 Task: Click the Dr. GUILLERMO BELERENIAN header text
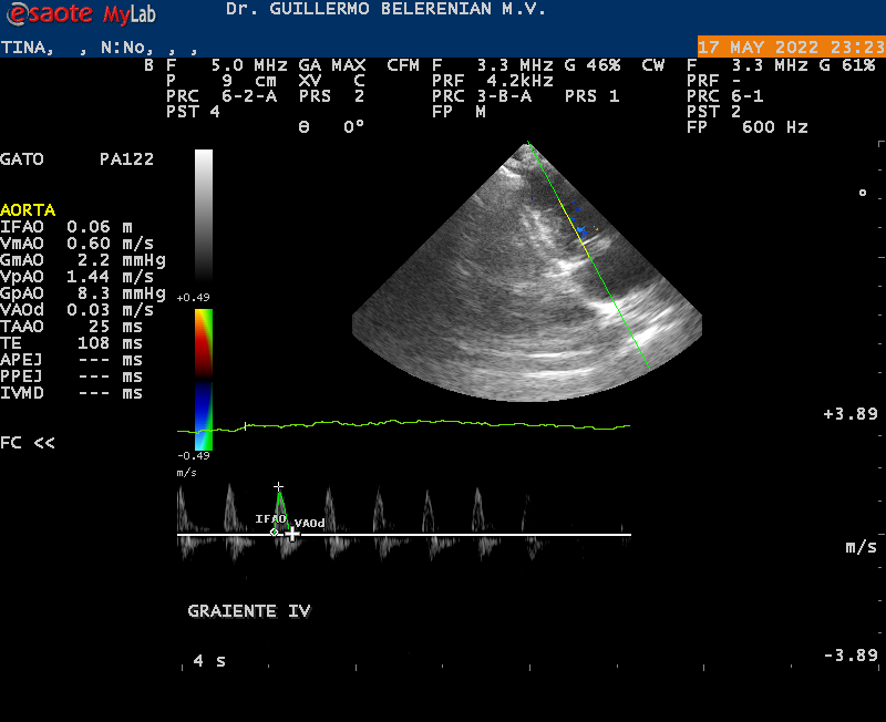tap(386, 9)
